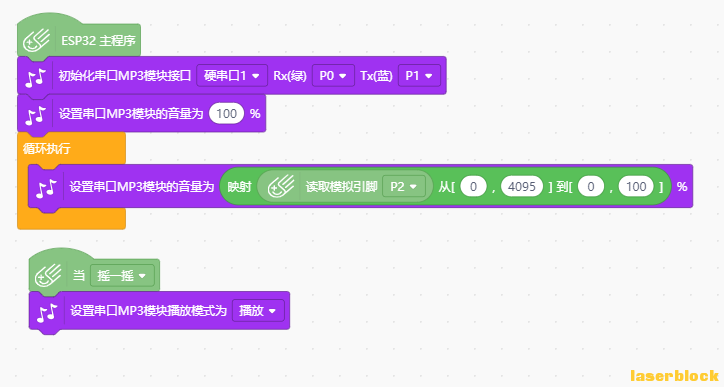Open the 播放 playback mode dropdown

click(x=258, y=310)
